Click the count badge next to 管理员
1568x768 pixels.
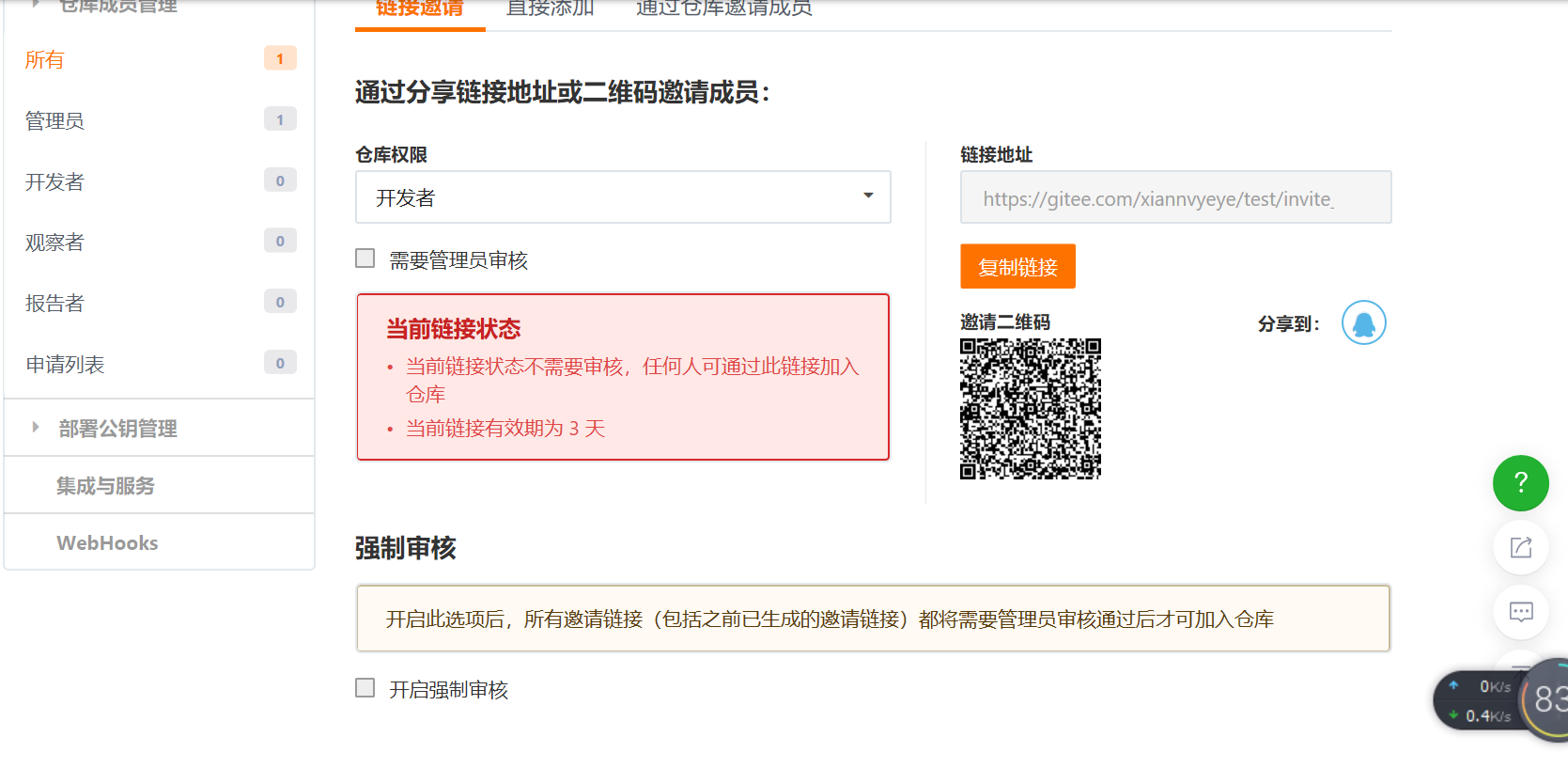pyautogui.click(x=280, y=119)
